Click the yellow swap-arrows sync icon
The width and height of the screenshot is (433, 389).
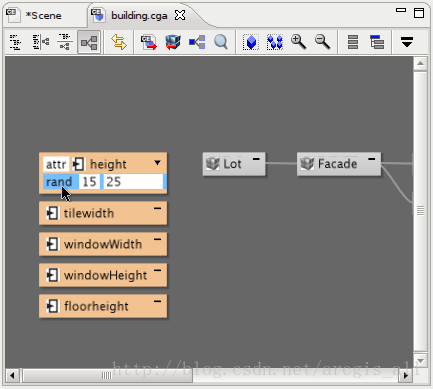tap(119, 42)
